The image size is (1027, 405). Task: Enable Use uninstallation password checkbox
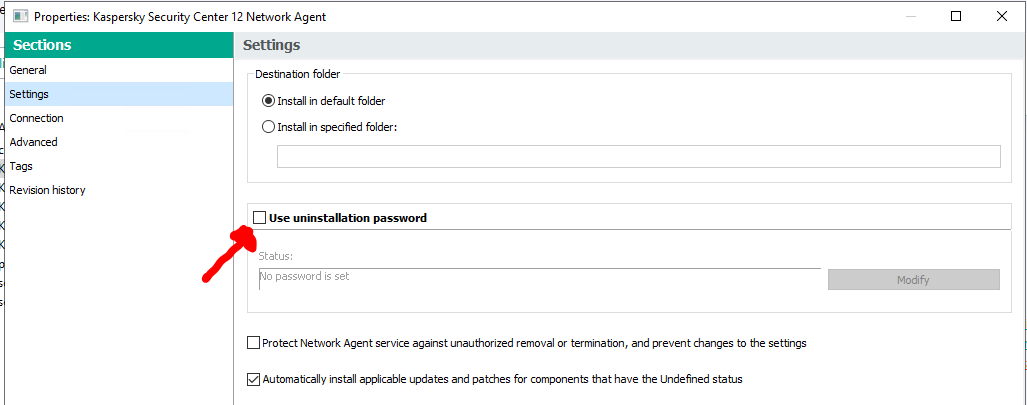[260, 218]
